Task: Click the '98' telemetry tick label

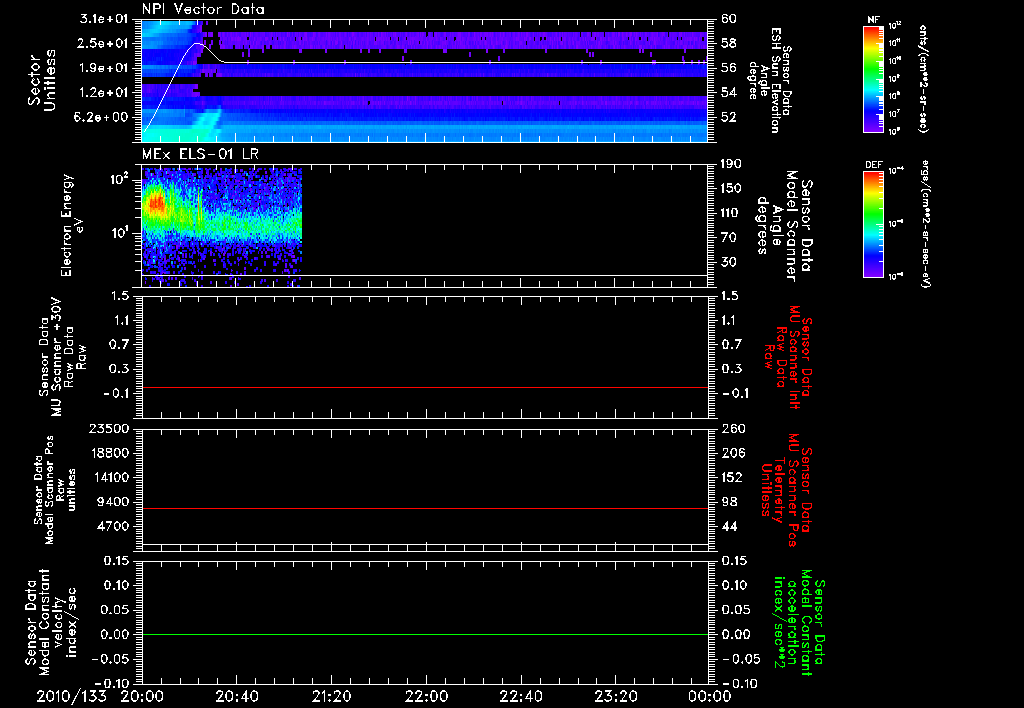Action: (729, 502)
